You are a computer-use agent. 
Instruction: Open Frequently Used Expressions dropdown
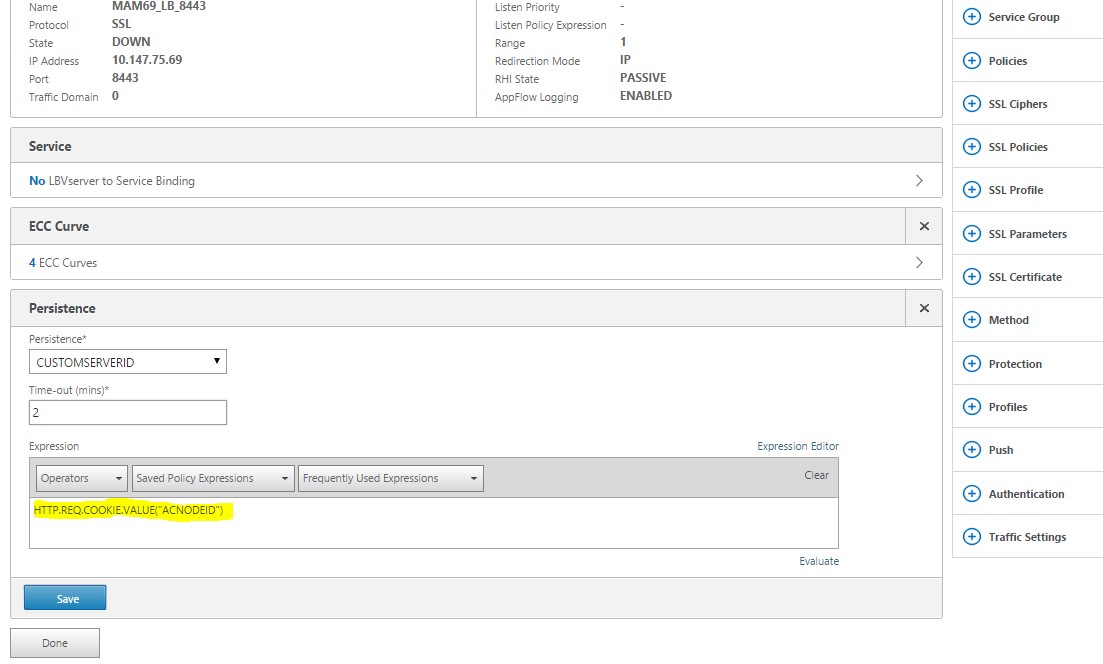coord(390,479)
